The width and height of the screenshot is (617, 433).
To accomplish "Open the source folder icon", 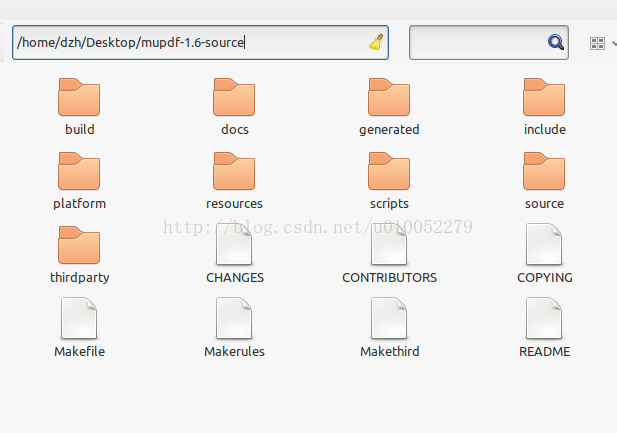I will click(544, 171).
